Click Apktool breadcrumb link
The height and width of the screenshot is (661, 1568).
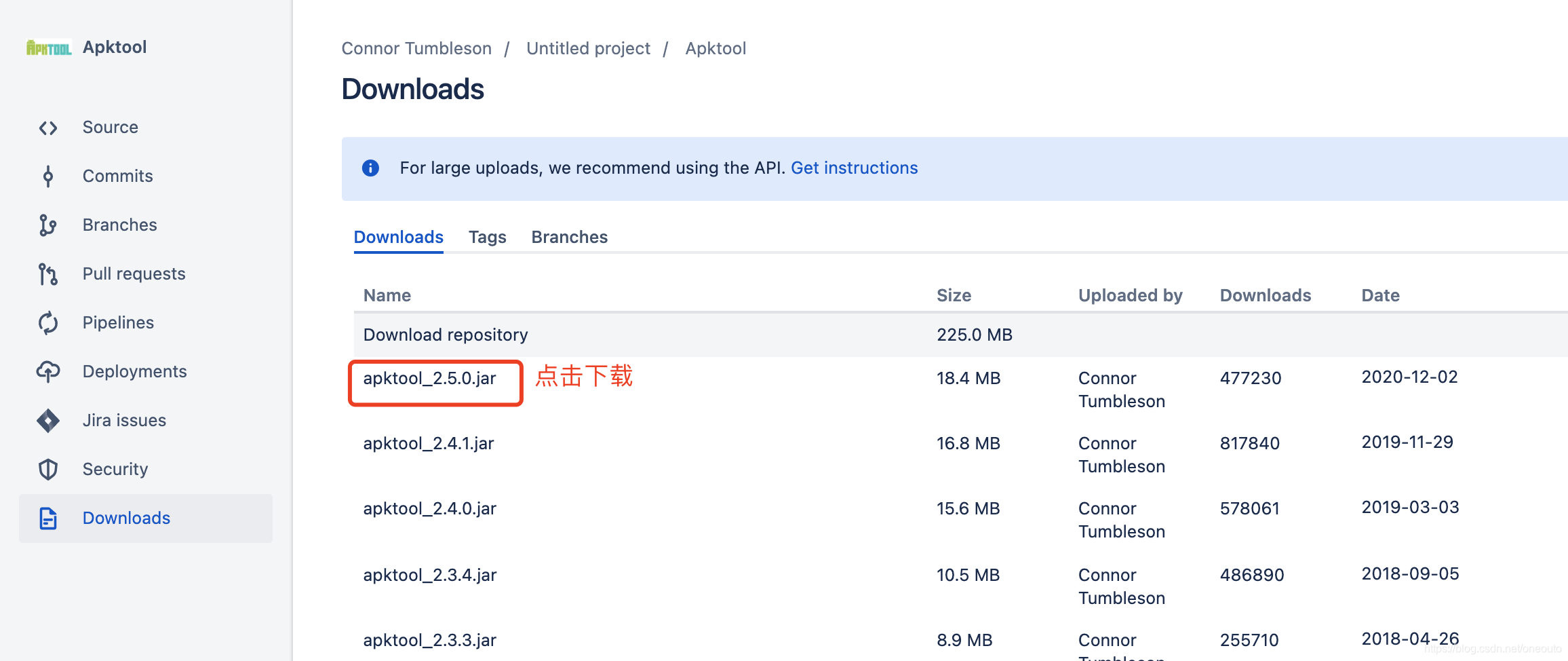[x=716, y=48]
